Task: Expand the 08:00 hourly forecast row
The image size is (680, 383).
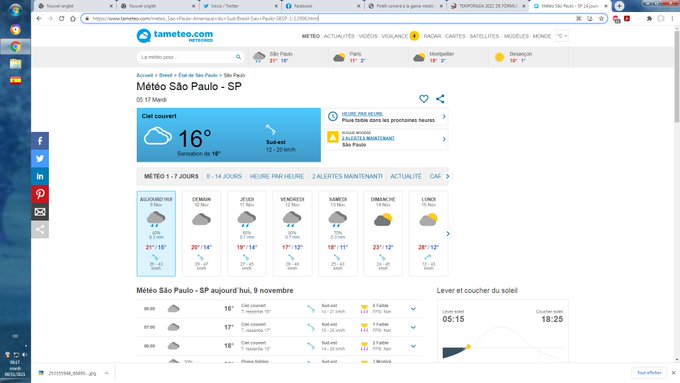Action: [x=413, y=346]
